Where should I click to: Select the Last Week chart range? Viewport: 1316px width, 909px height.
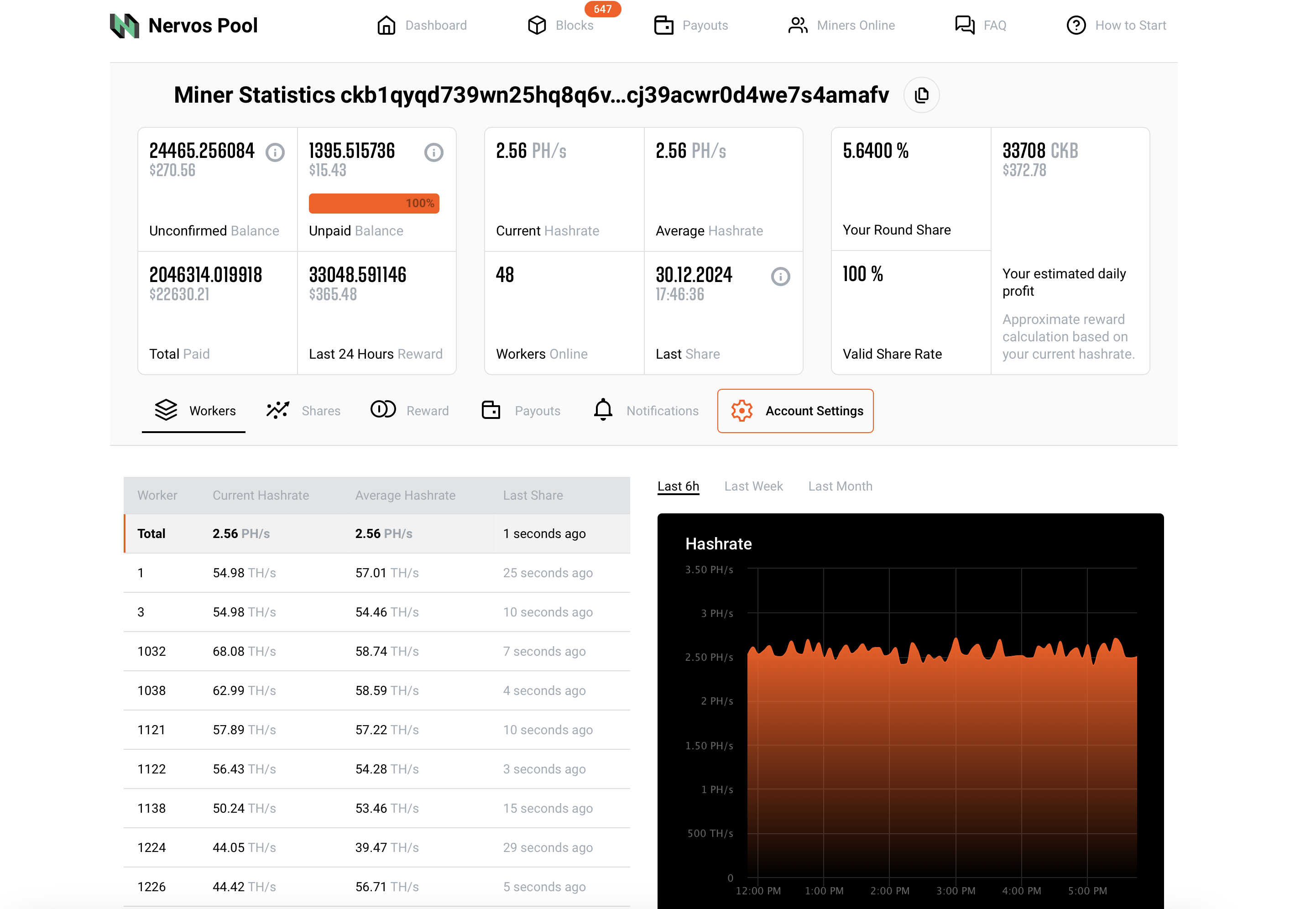click(x=753, y=486)
